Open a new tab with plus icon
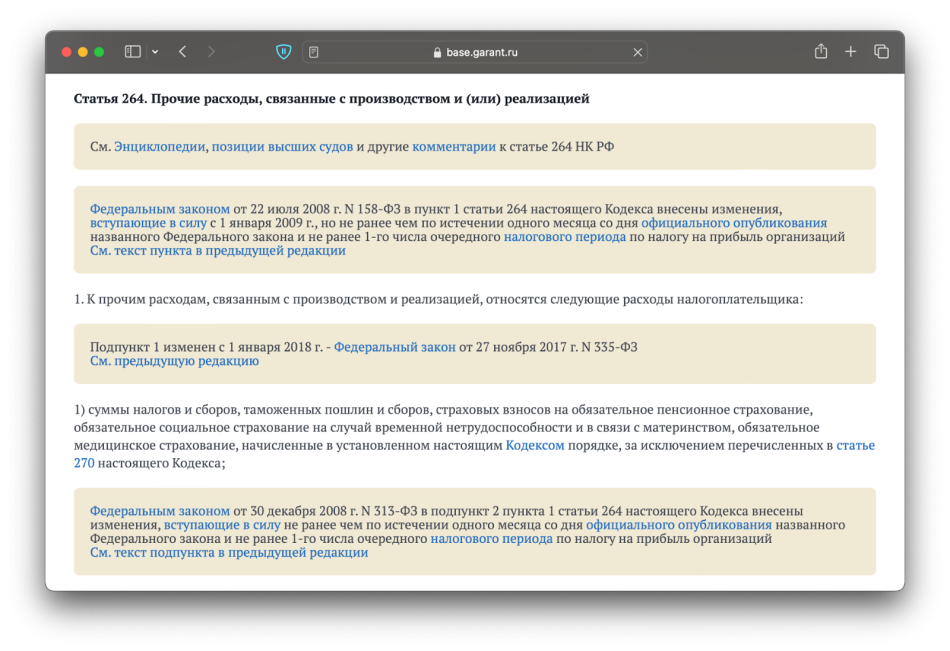The width and height of the screenshot is (950, 651). click(x=850, y=52)
